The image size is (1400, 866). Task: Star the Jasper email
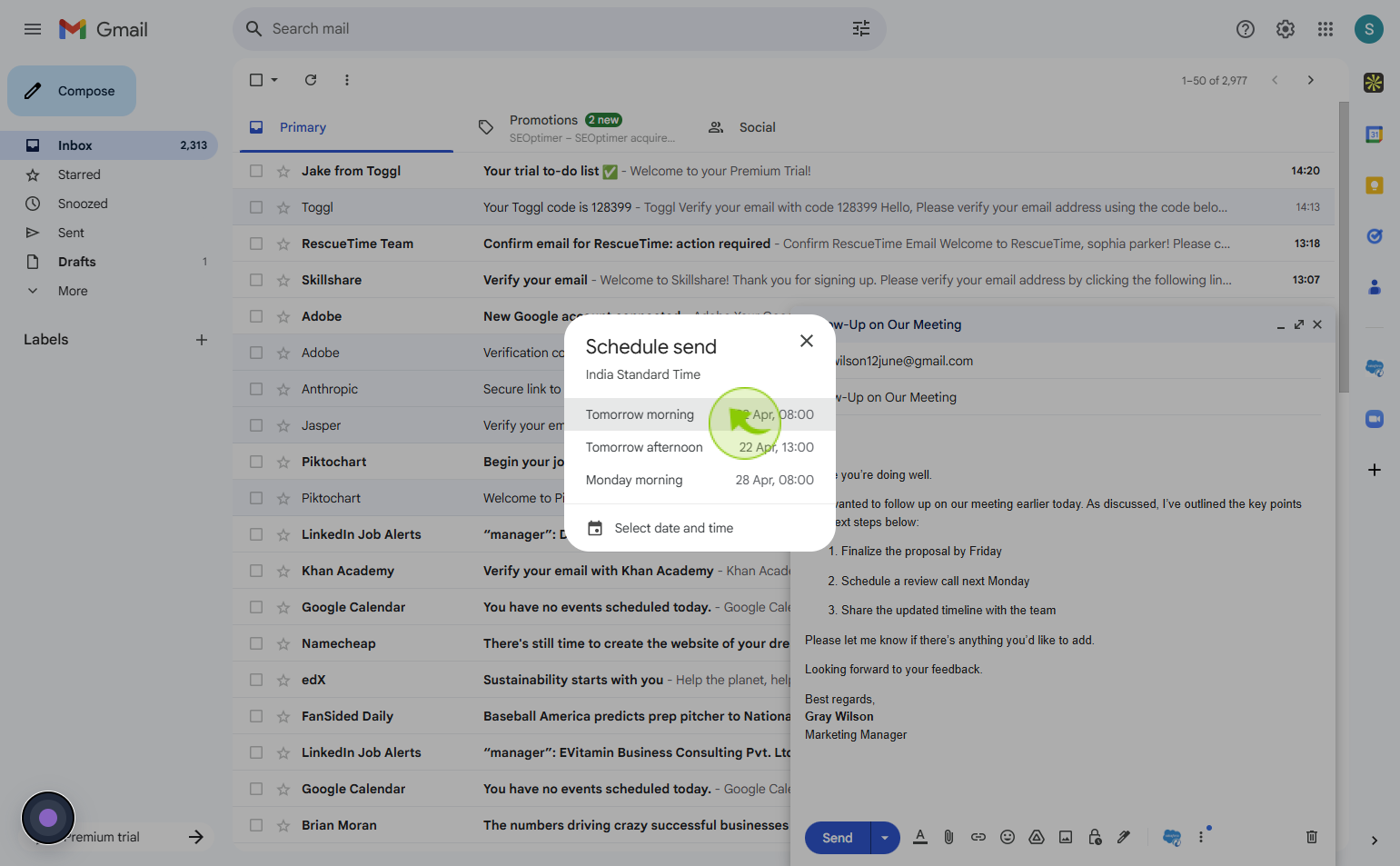[283, 425]
